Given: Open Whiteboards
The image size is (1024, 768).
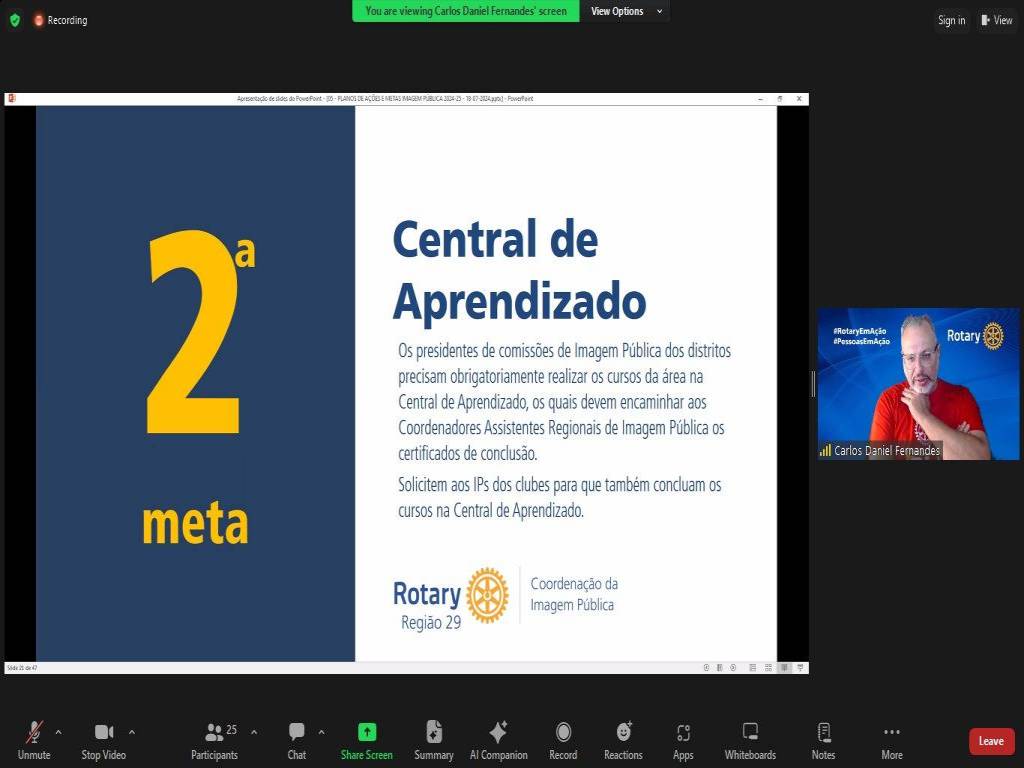Looking at the screenshot, I should point(750,740).
